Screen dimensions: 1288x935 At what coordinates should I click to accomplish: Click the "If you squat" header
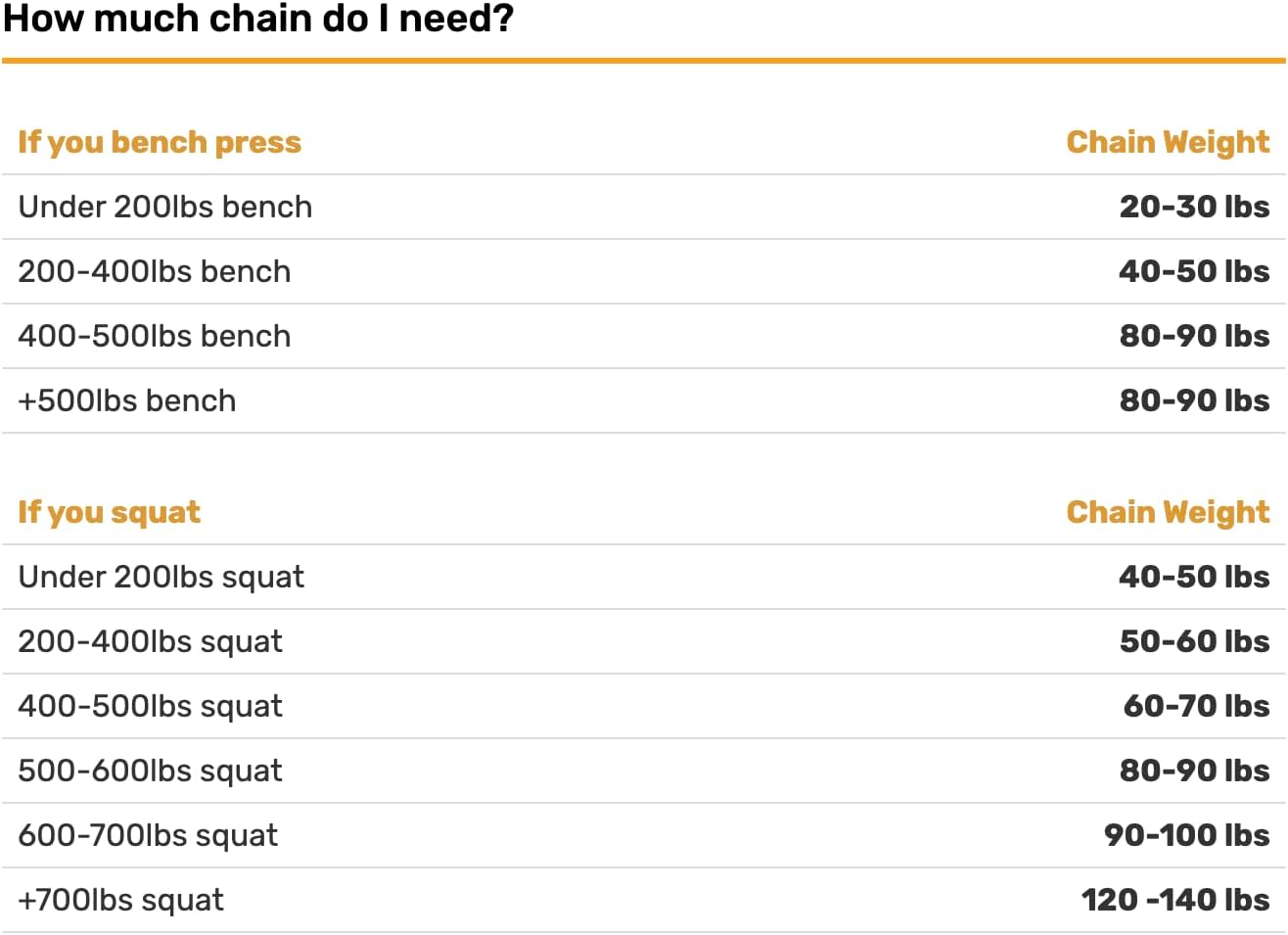coord(109,512)
